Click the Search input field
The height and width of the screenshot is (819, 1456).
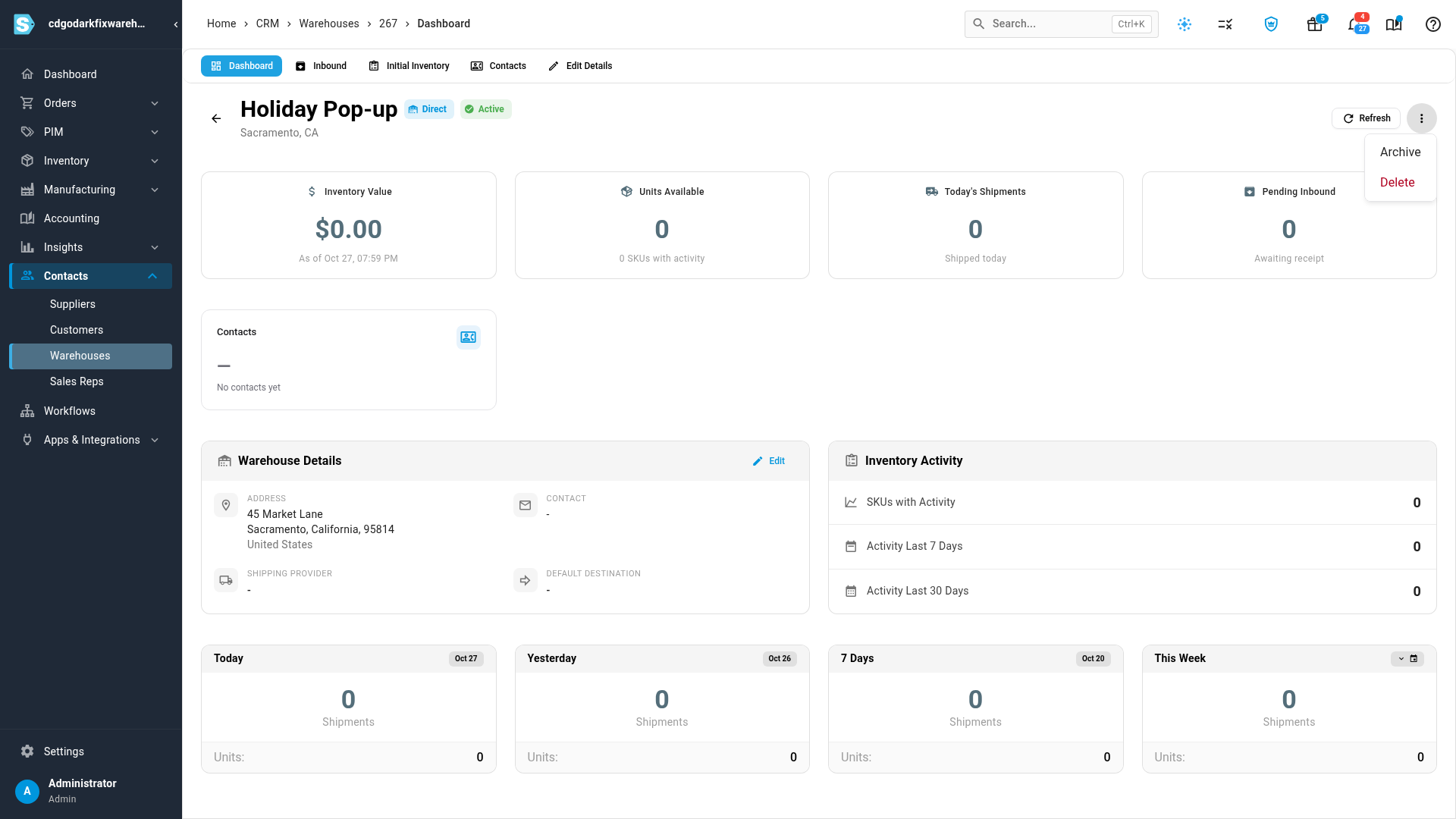coord(1061,24)
